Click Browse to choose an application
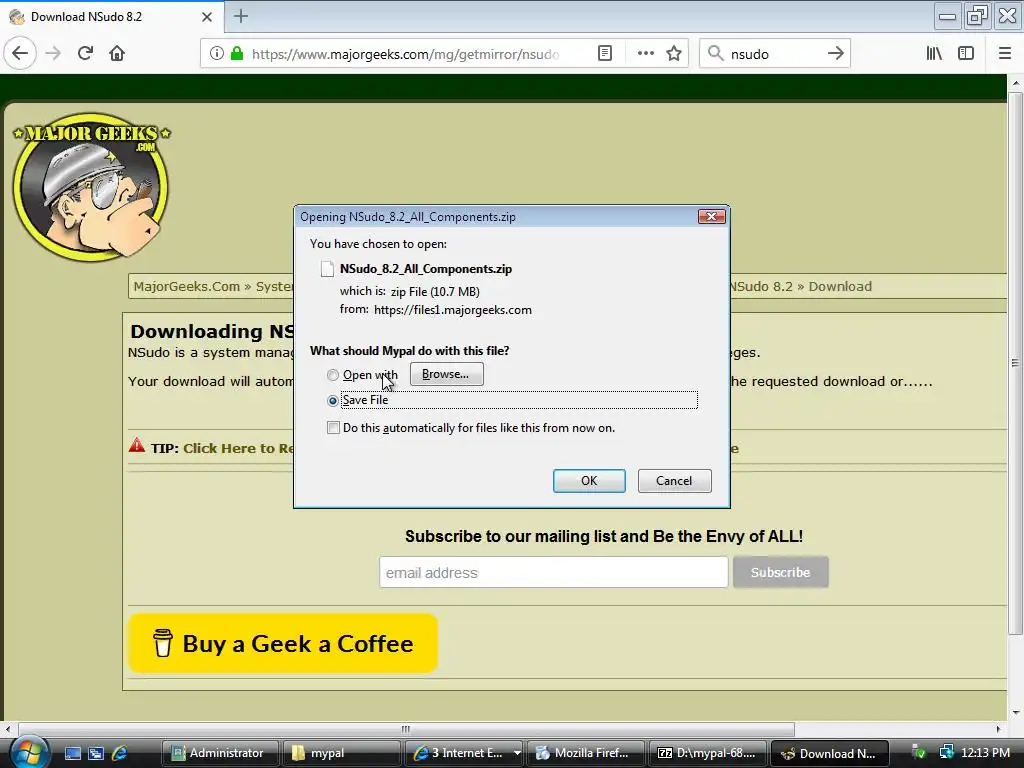1024x768 pixels. [447, 374]
